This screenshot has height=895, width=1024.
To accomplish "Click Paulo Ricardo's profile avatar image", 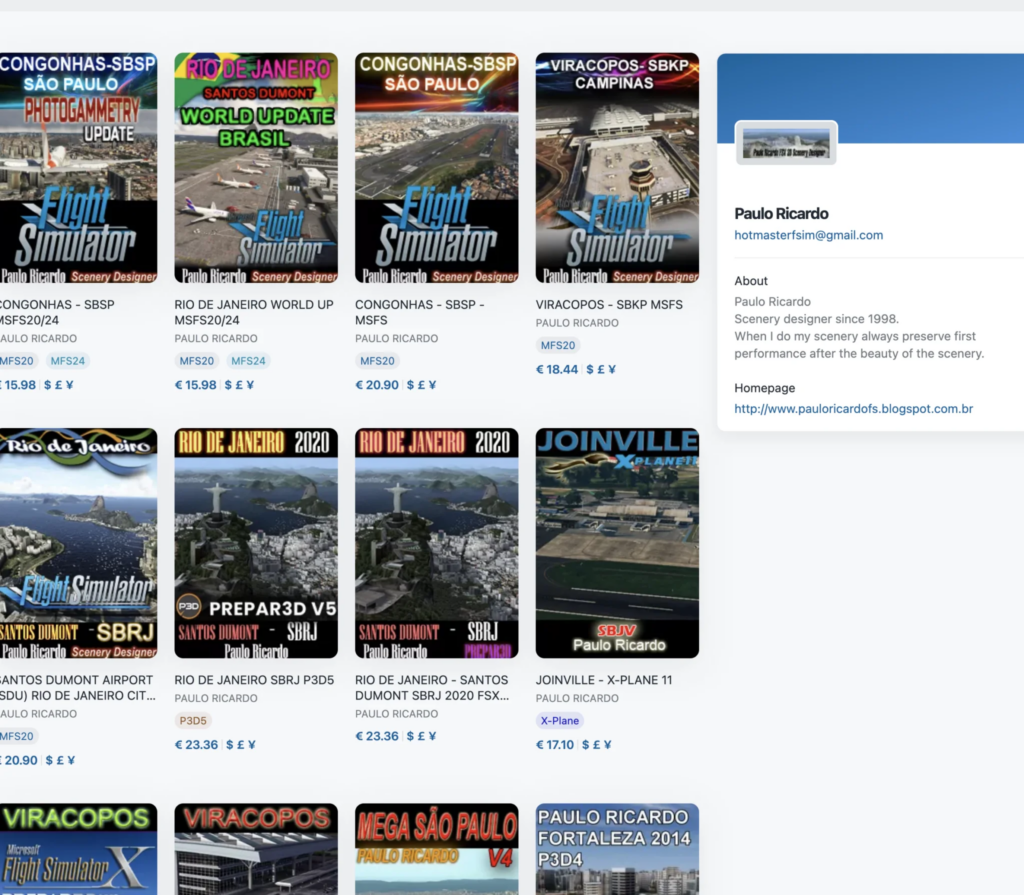I will point(786,143).
